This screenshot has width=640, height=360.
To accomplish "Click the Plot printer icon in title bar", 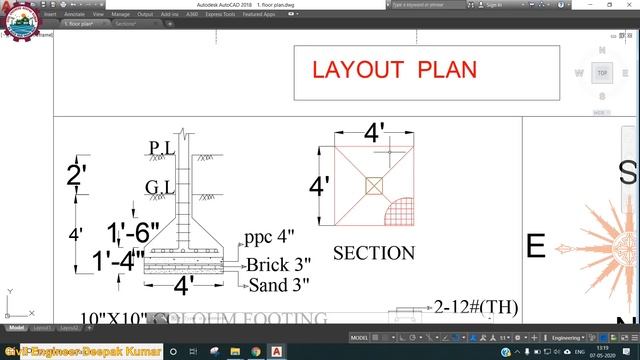I will coord(63,4).
